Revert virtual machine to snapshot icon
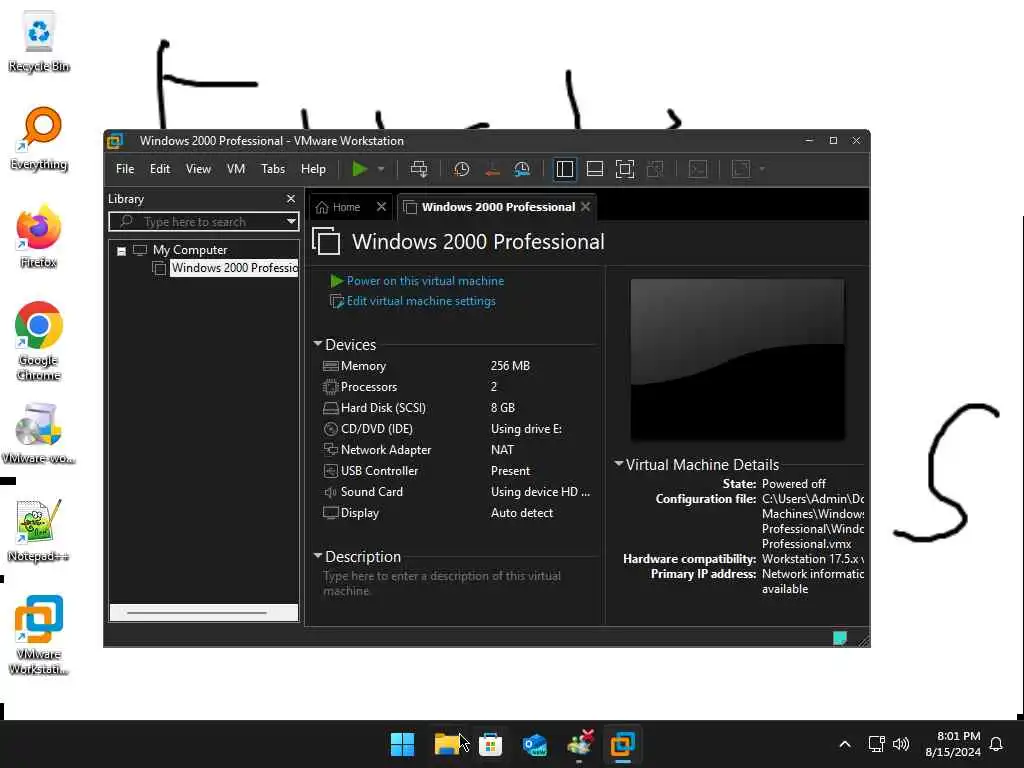The width and height of the screenshot is (1024, 768). [x=492, y=169]
